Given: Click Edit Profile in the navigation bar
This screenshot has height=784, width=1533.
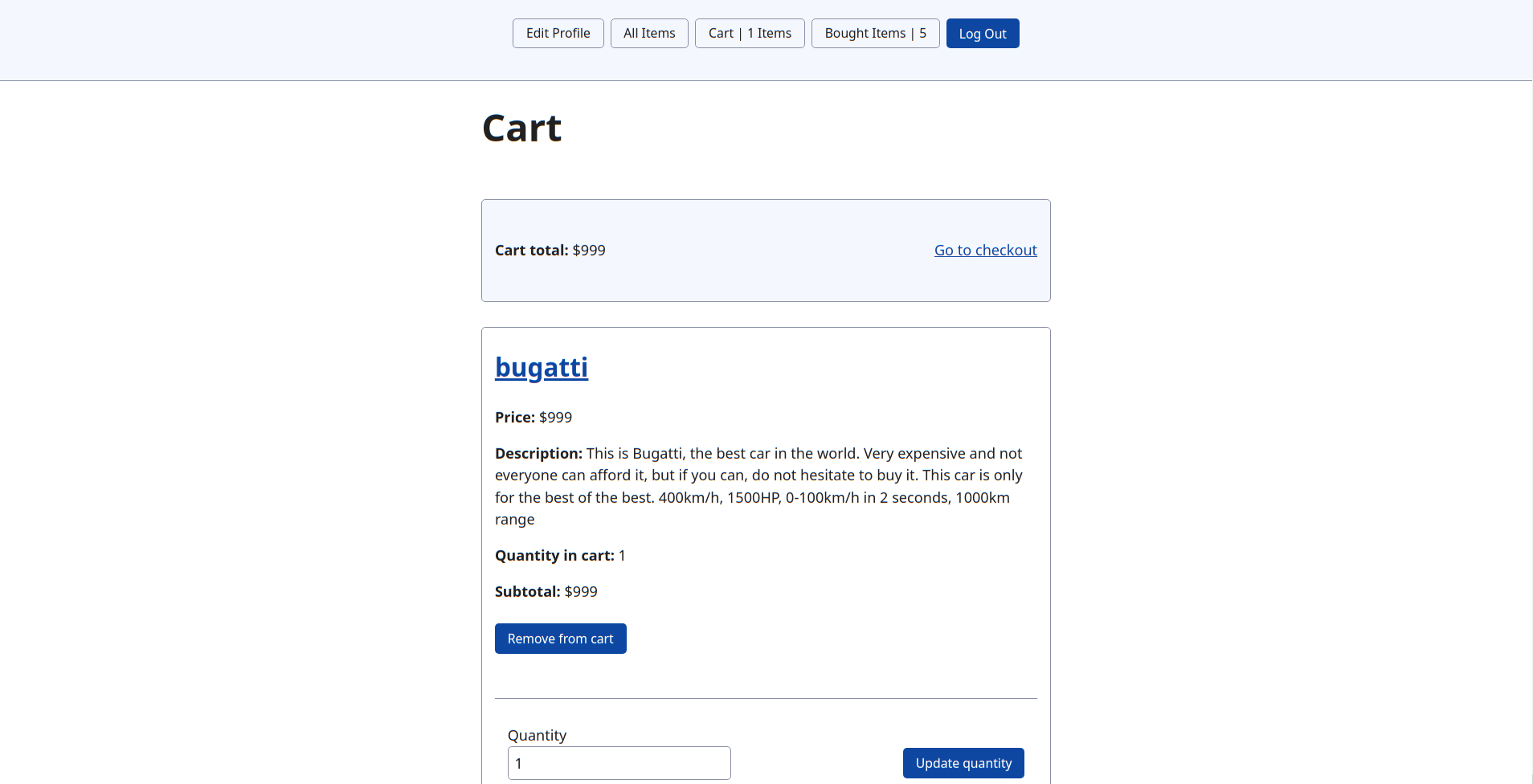Looking at the screenshot, I should 558,33.
